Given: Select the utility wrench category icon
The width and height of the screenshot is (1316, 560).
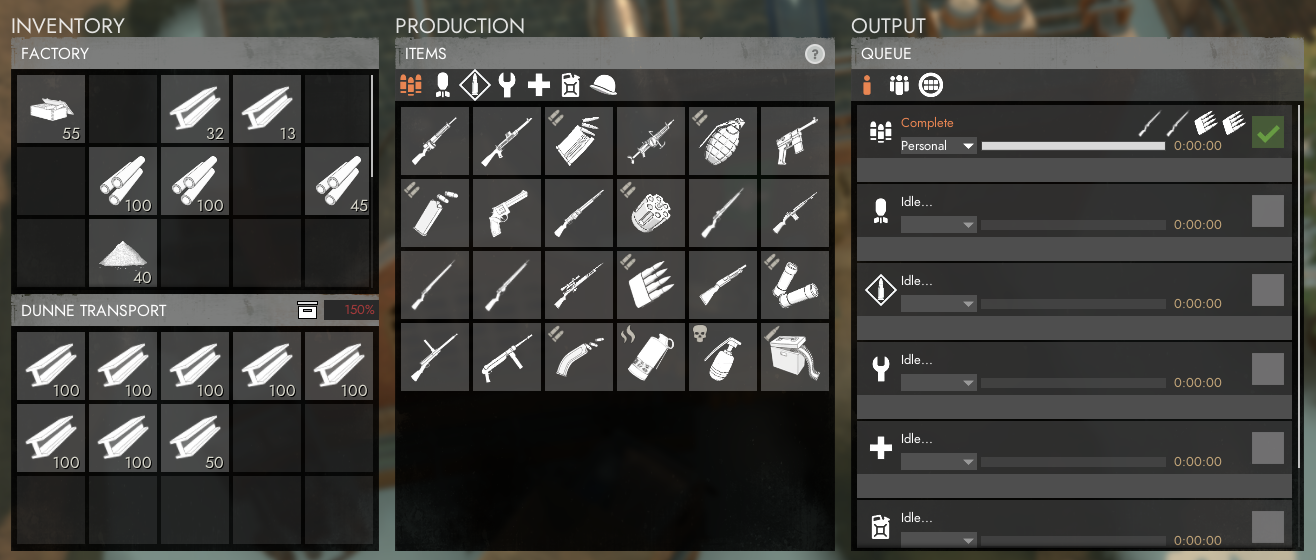Looking at the screenshot, I should (x=506, y=85).
